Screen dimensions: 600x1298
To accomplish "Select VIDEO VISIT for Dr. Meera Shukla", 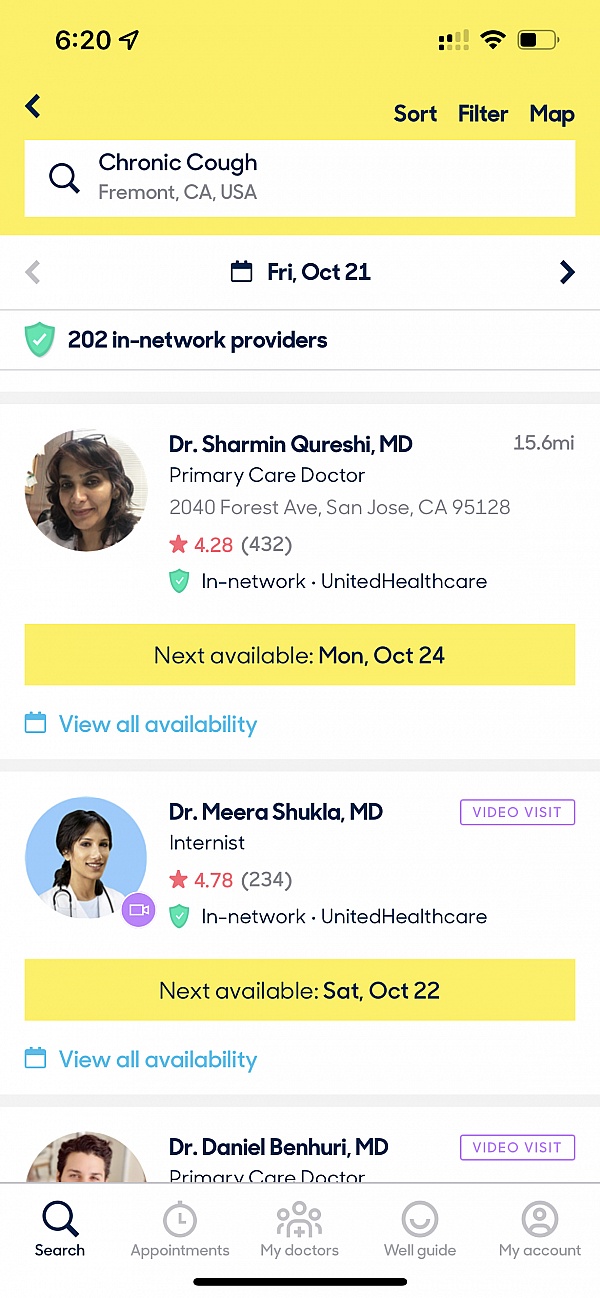I will tap(517, 812).
